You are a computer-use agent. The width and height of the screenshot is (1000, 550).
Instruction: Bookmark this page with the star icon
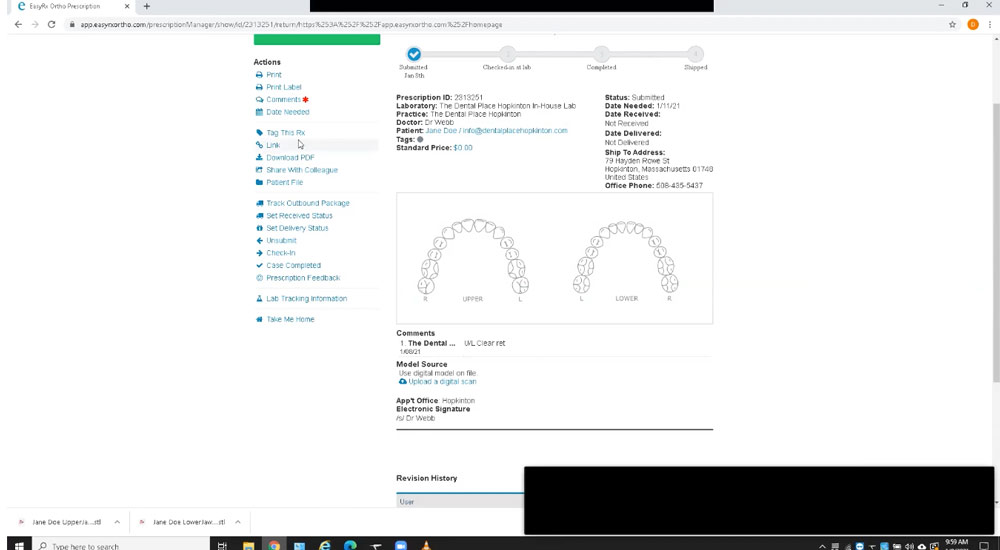pos(953,24)
